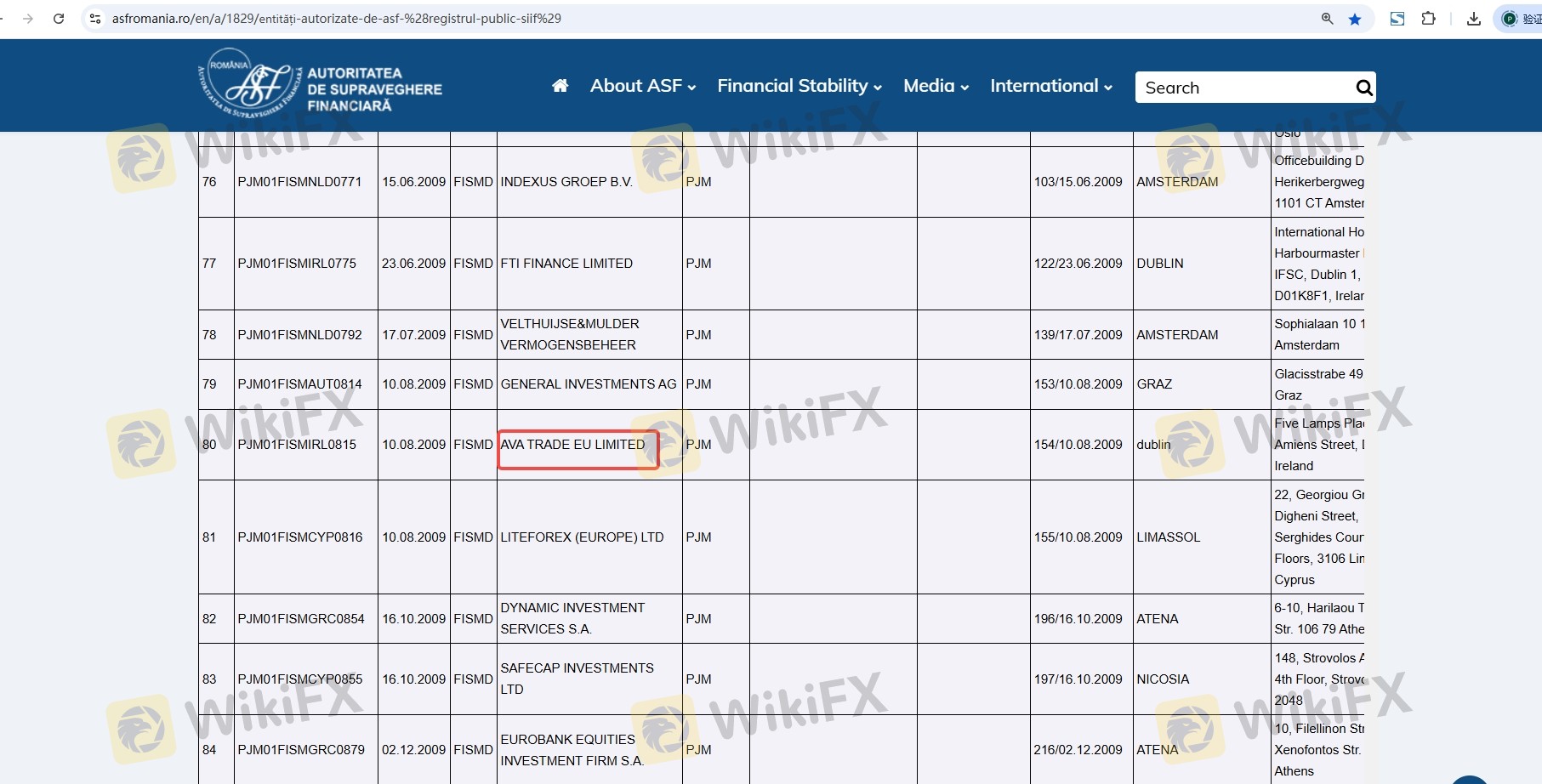This screenshot has height=784, width=1542.
Task: Expand the International dropdown menu
Action: click(x=1050, y=86)
